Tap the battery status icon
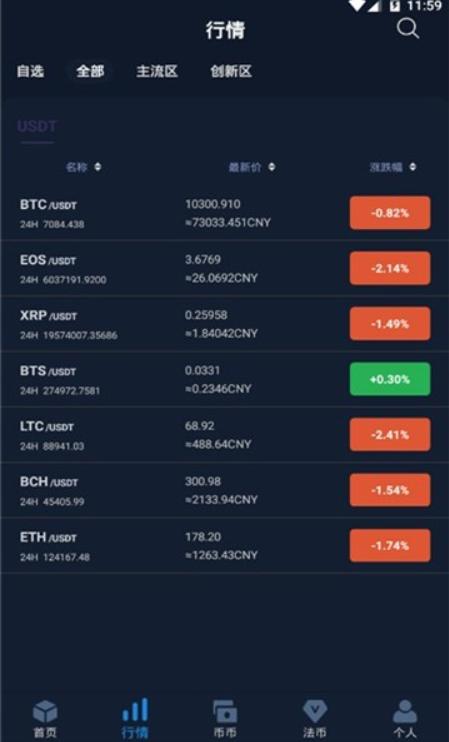 click(395, 6)
